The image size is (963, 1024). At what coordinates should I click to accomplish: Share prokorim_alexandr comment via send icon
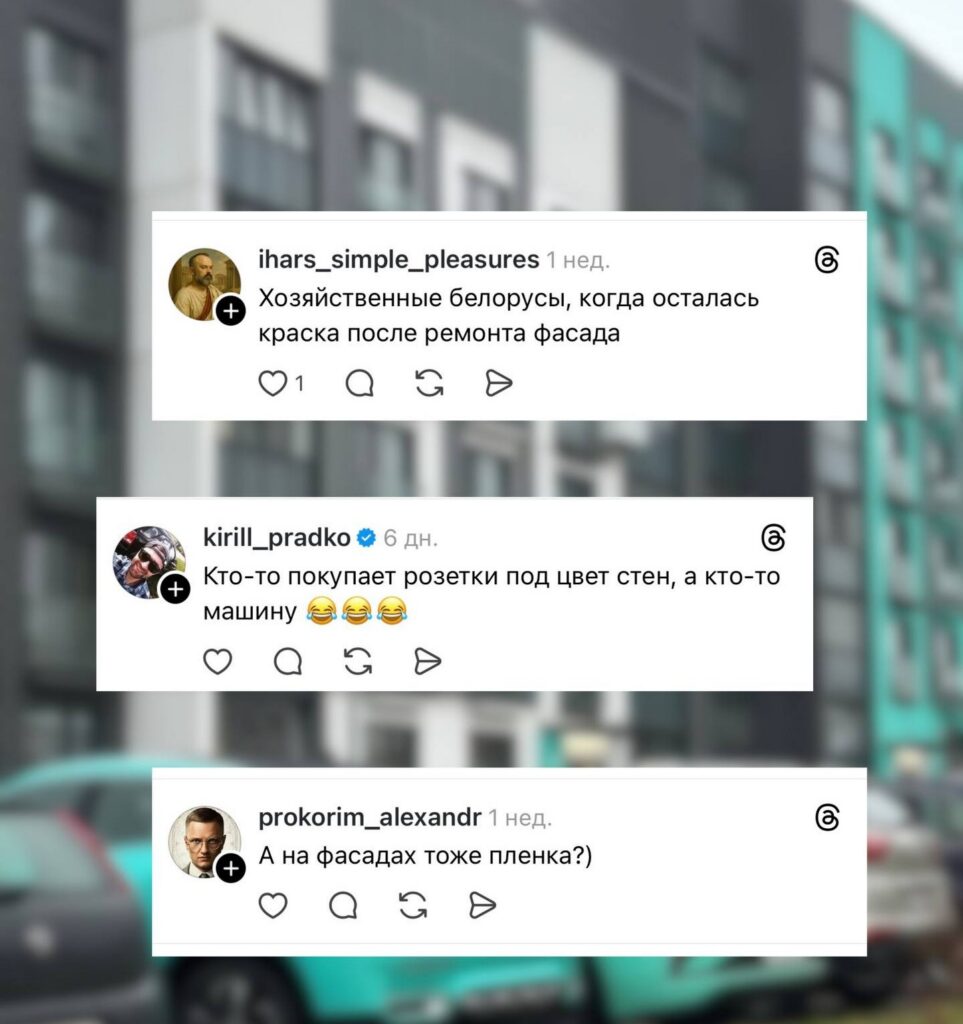click(x=482, y=906)
